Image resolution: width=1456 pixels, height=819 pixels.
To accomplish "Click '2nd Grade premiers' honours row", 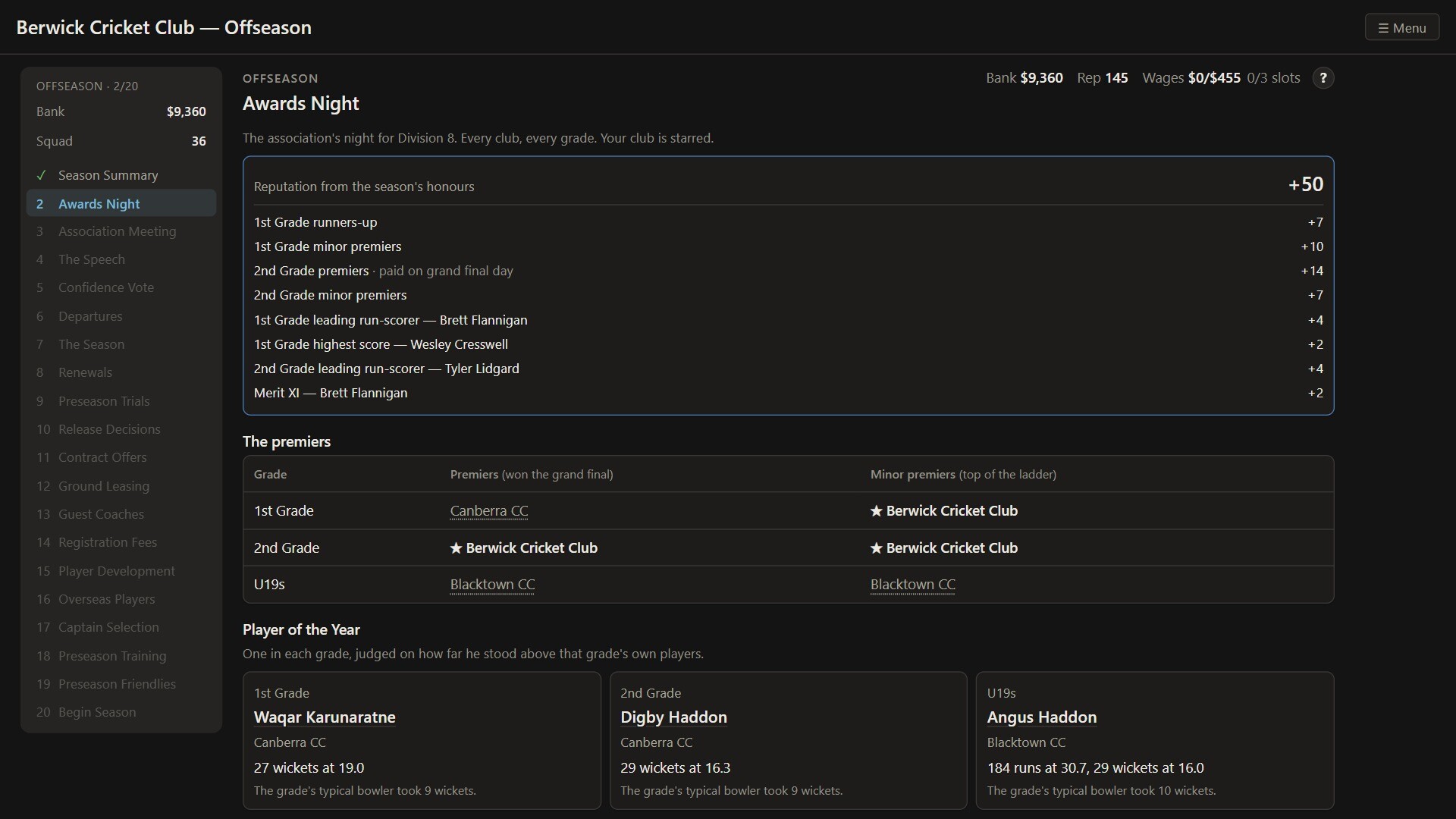I will pos(788,271).
